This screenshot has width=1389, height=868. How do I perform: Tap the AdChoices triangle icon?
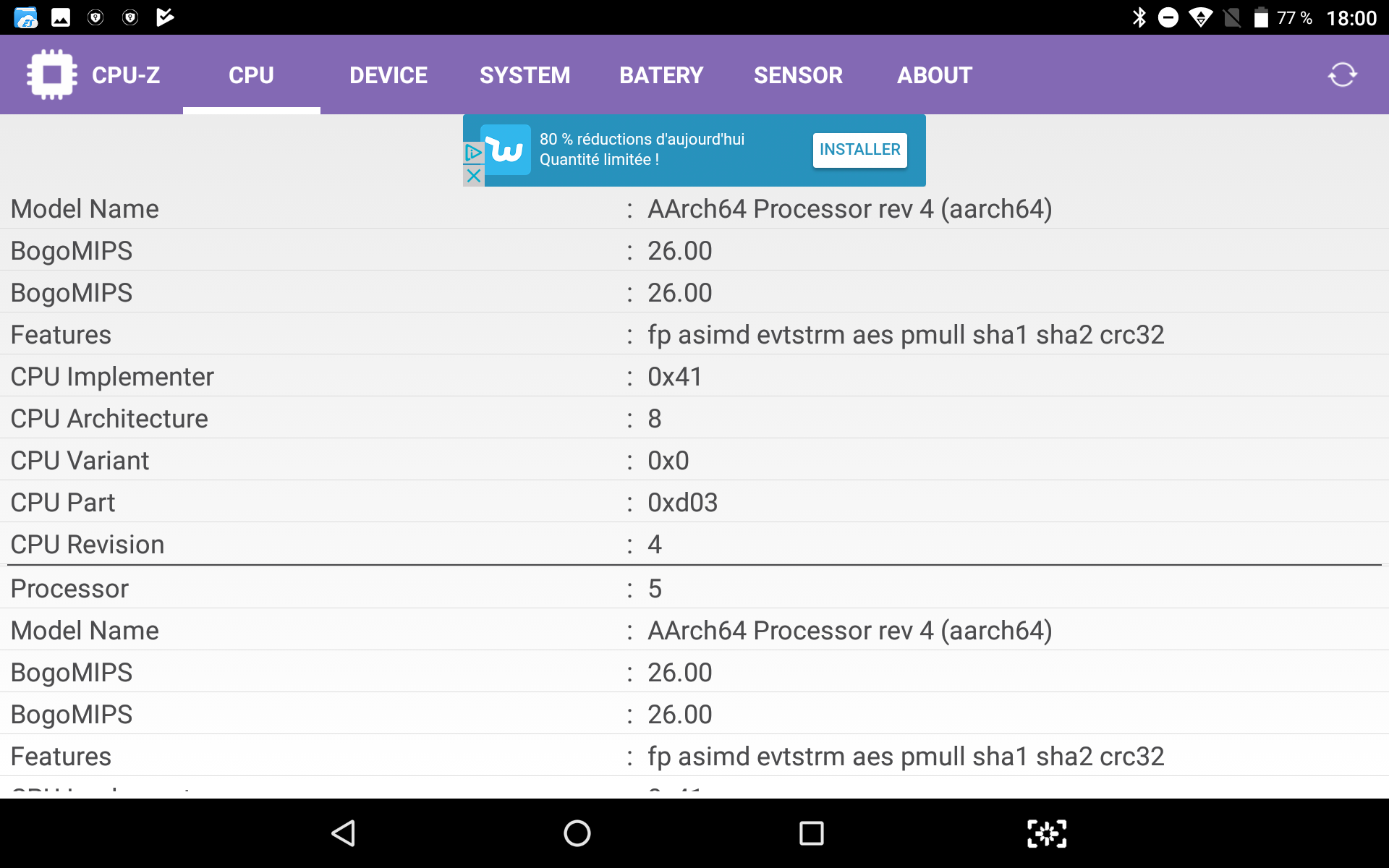tap(473, 153)
